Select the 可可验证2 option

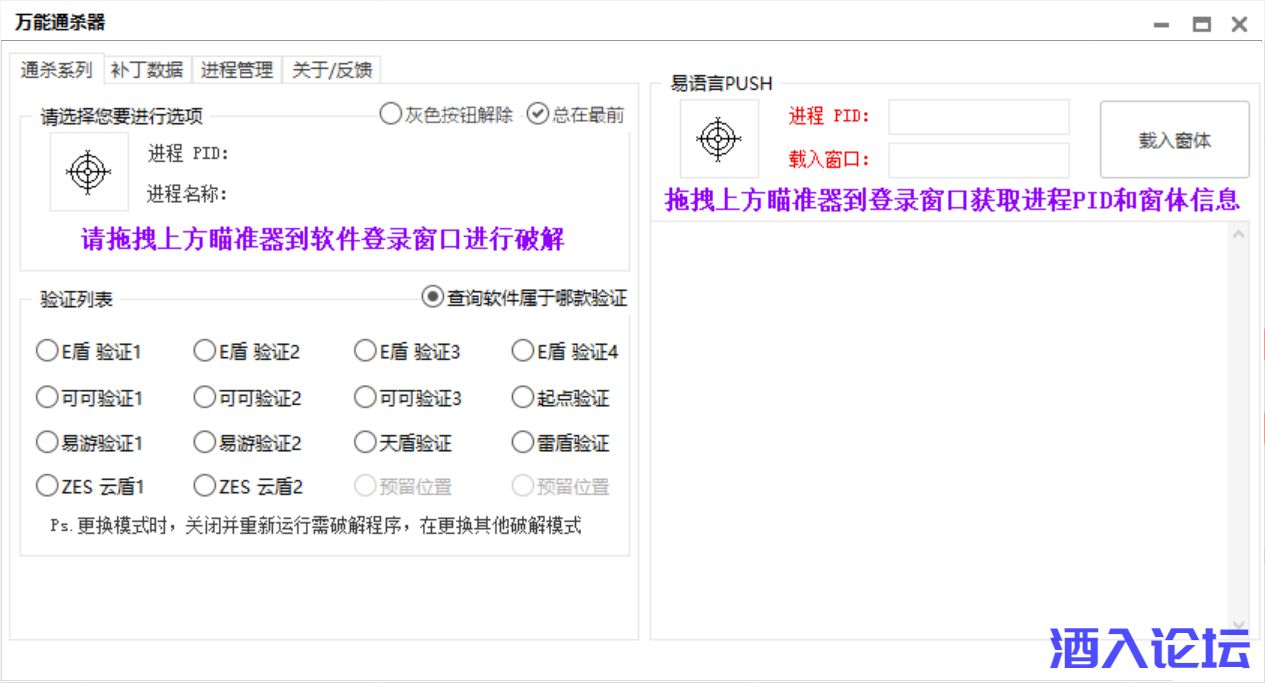tap(205, 398)
